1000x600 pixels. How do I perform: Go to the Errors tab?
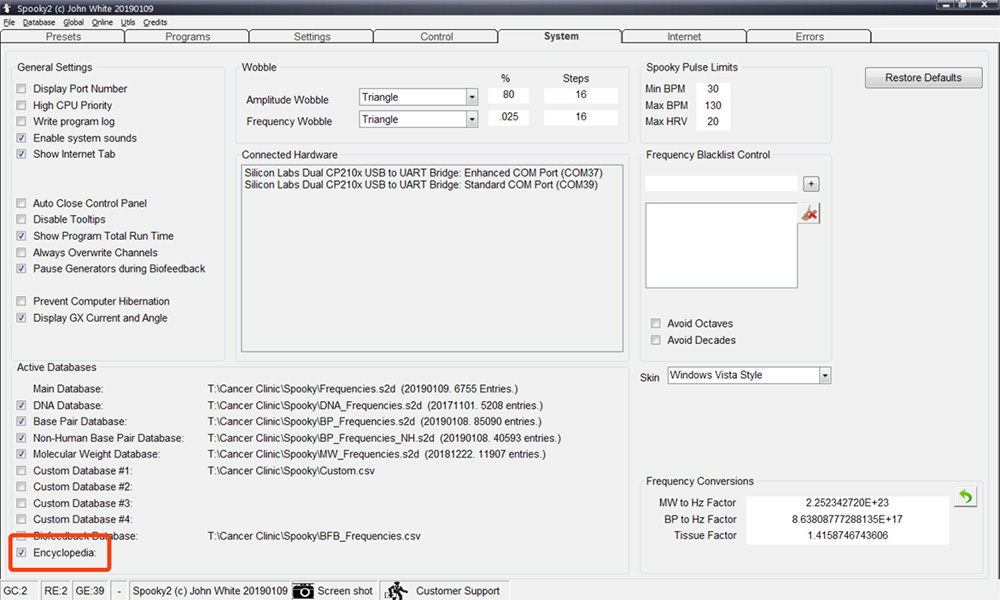(809, 37)
